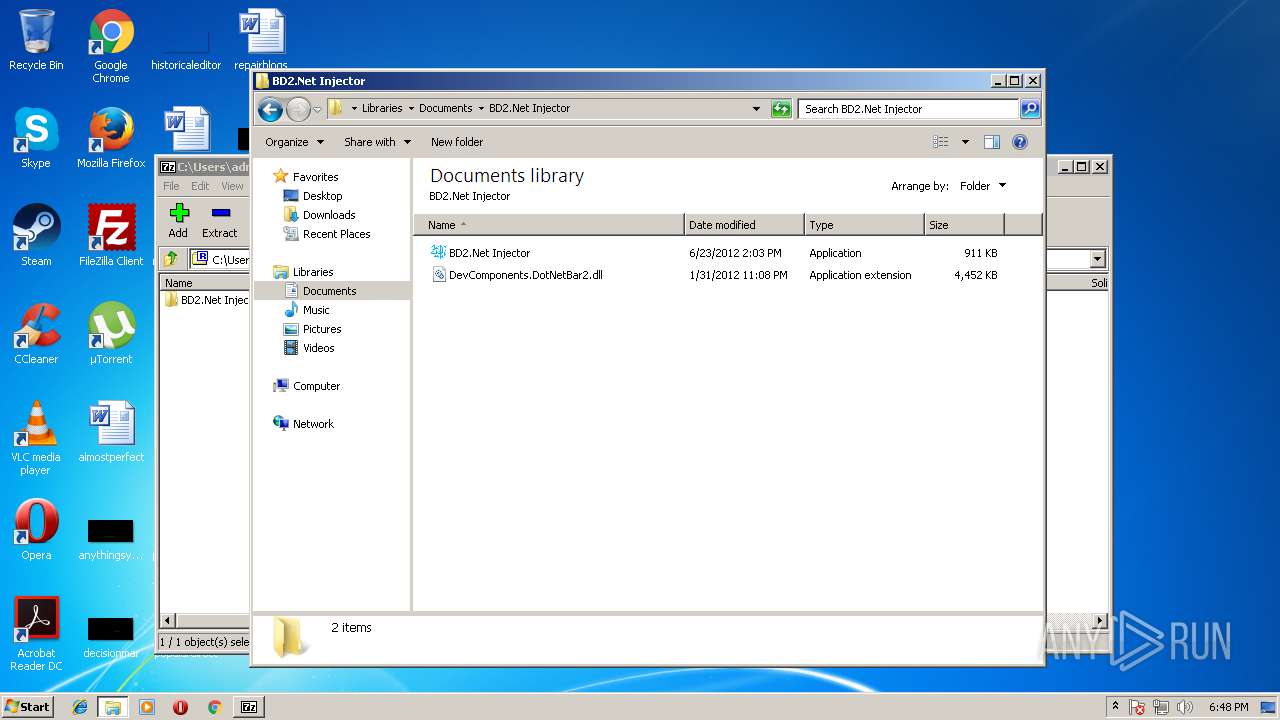Open Desktop in navigation pane
This screenshot has height=720, width=1280.
[322, 196]
